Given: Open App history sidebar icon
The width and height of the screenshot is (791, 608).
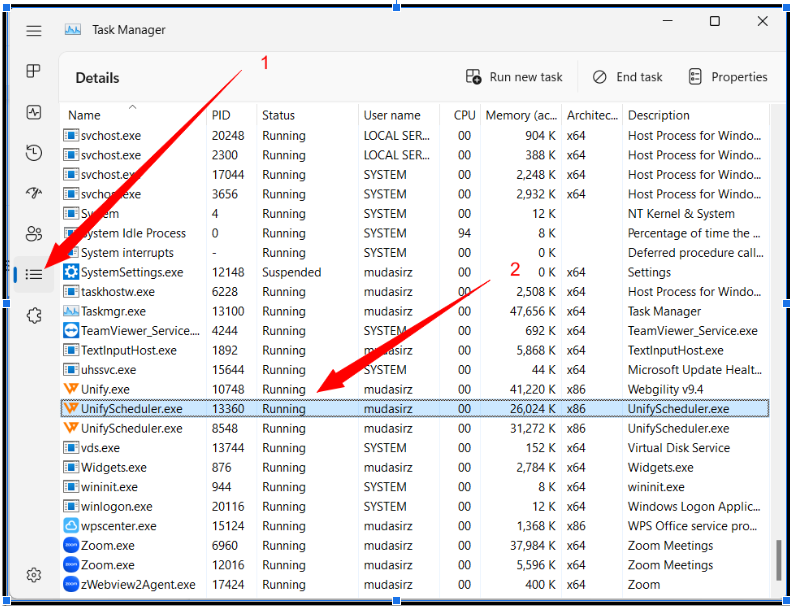Looking at the screenshot, I should coord(34,153).
